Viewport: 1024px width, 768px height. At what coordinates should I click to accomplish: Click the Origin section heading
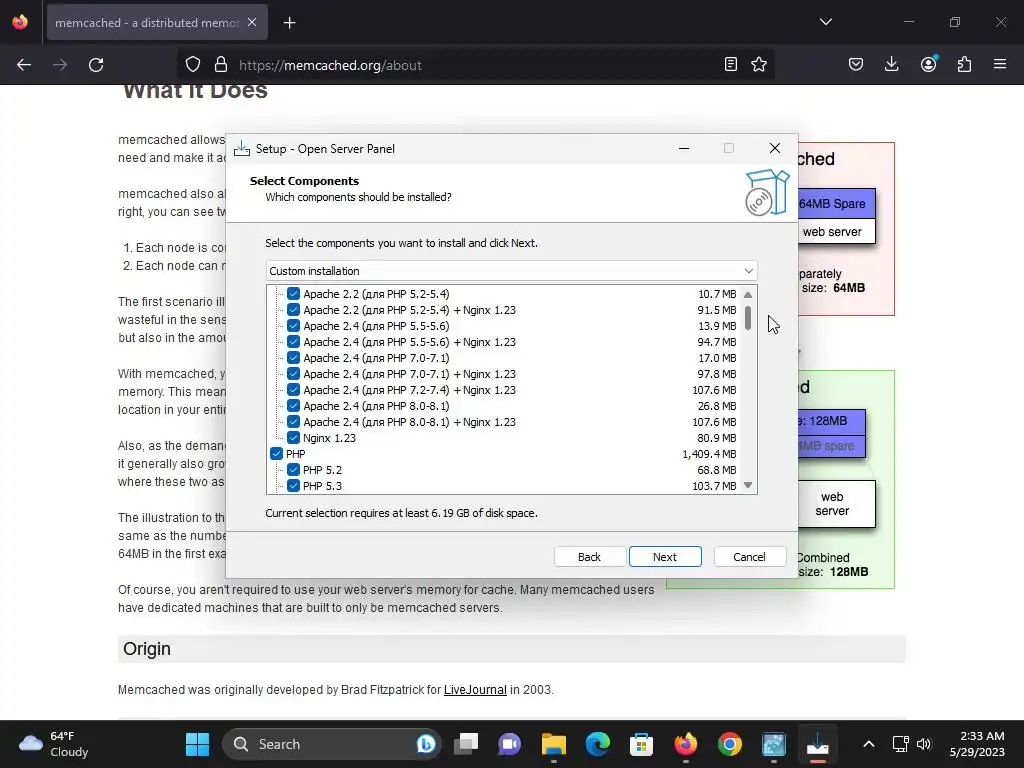pos(147,648)
